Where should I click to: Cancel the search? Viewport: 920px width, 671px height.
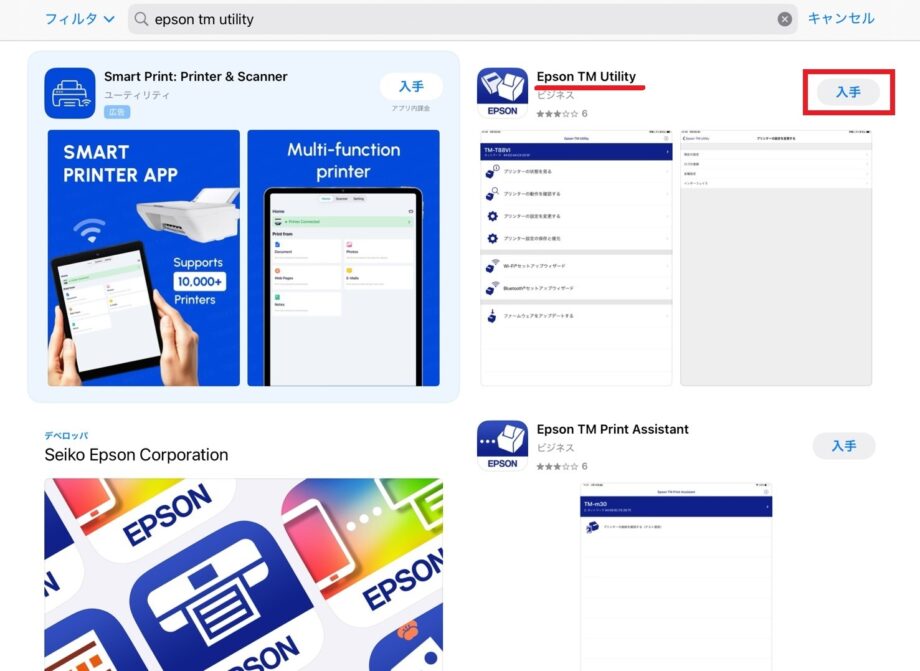pyautogui.click(x=841, y=18)
